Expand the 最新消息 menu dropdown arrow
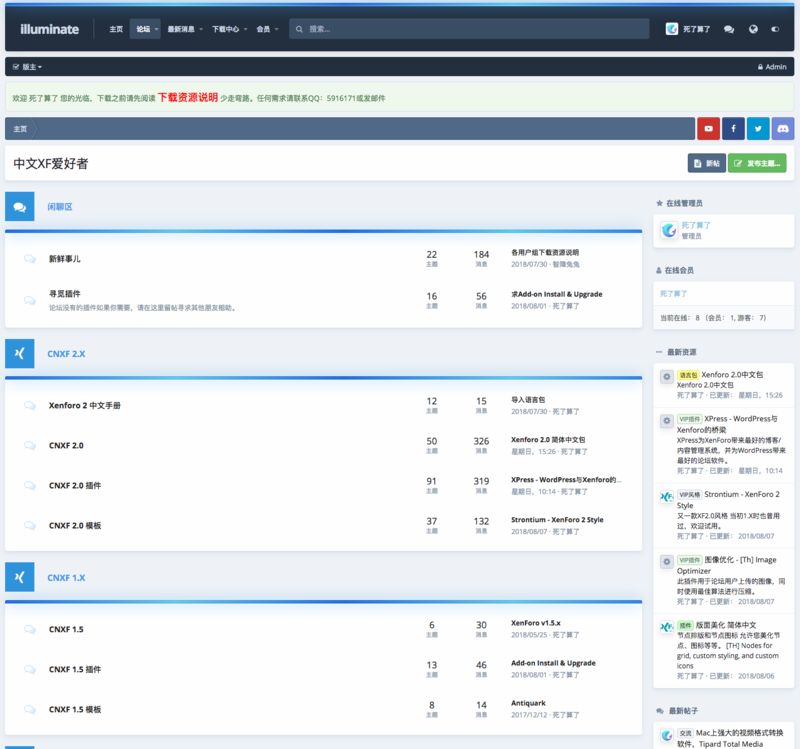800x749 pixels. click(x=201, y=29)
